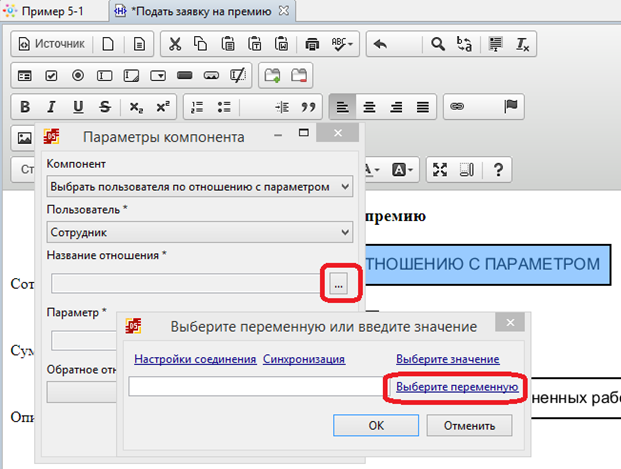
Task: Open Find with magnifier icon
Action: [x=437, y=44]
